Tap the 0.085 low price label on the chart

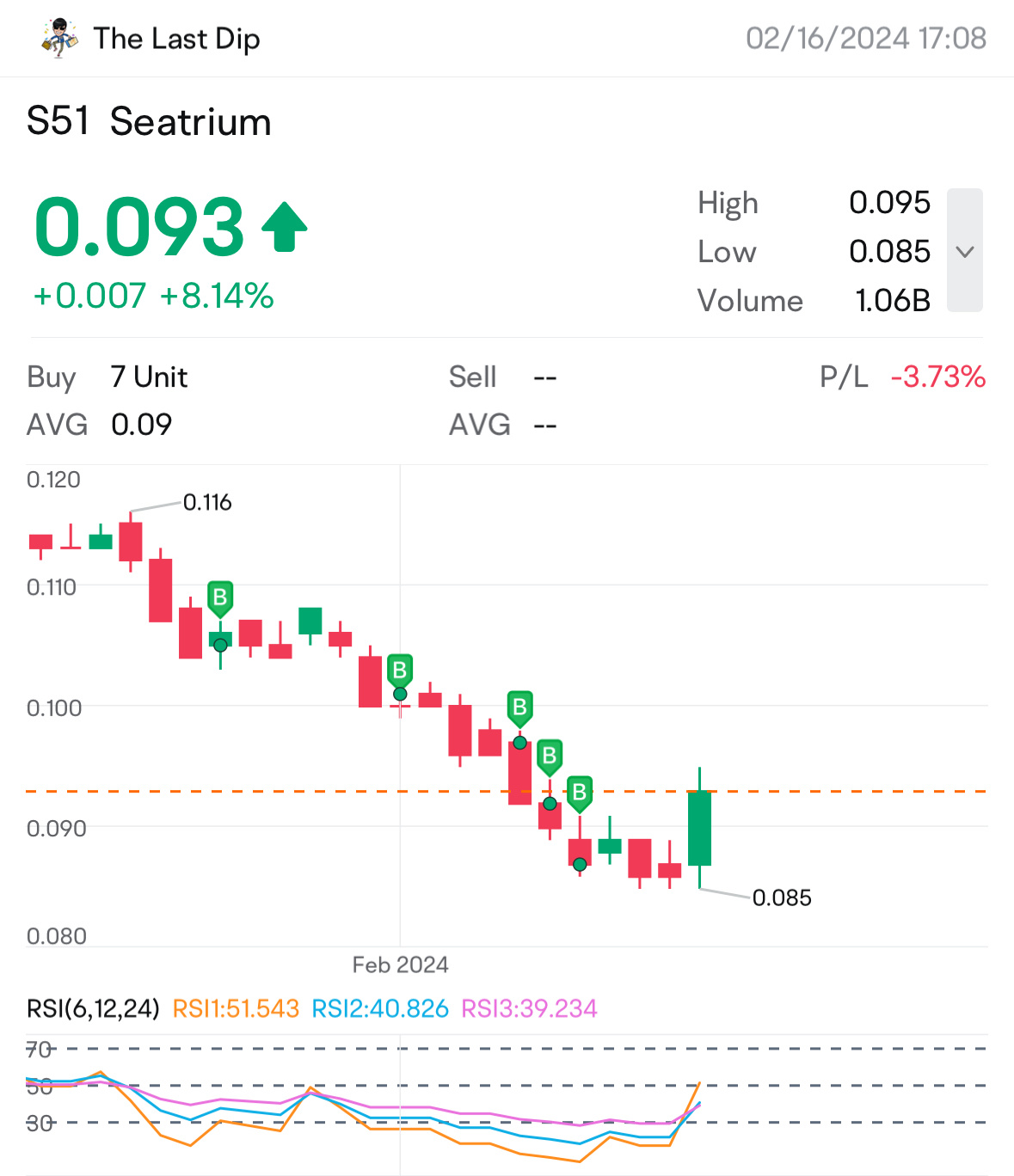[x=782, y=897]
